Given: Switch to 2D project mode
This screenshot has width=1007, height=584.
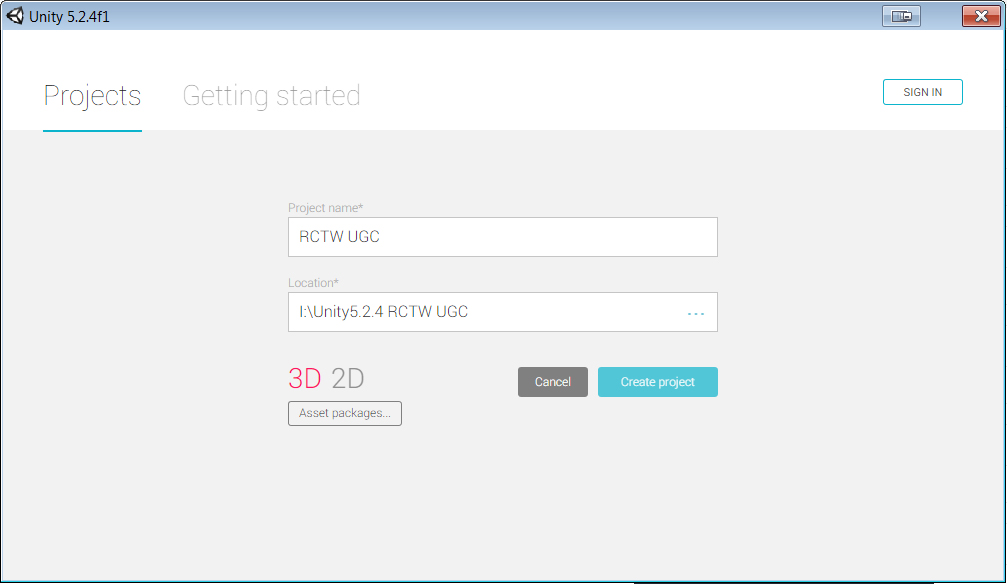Looking at the screenshot, I should coord(347,378).
